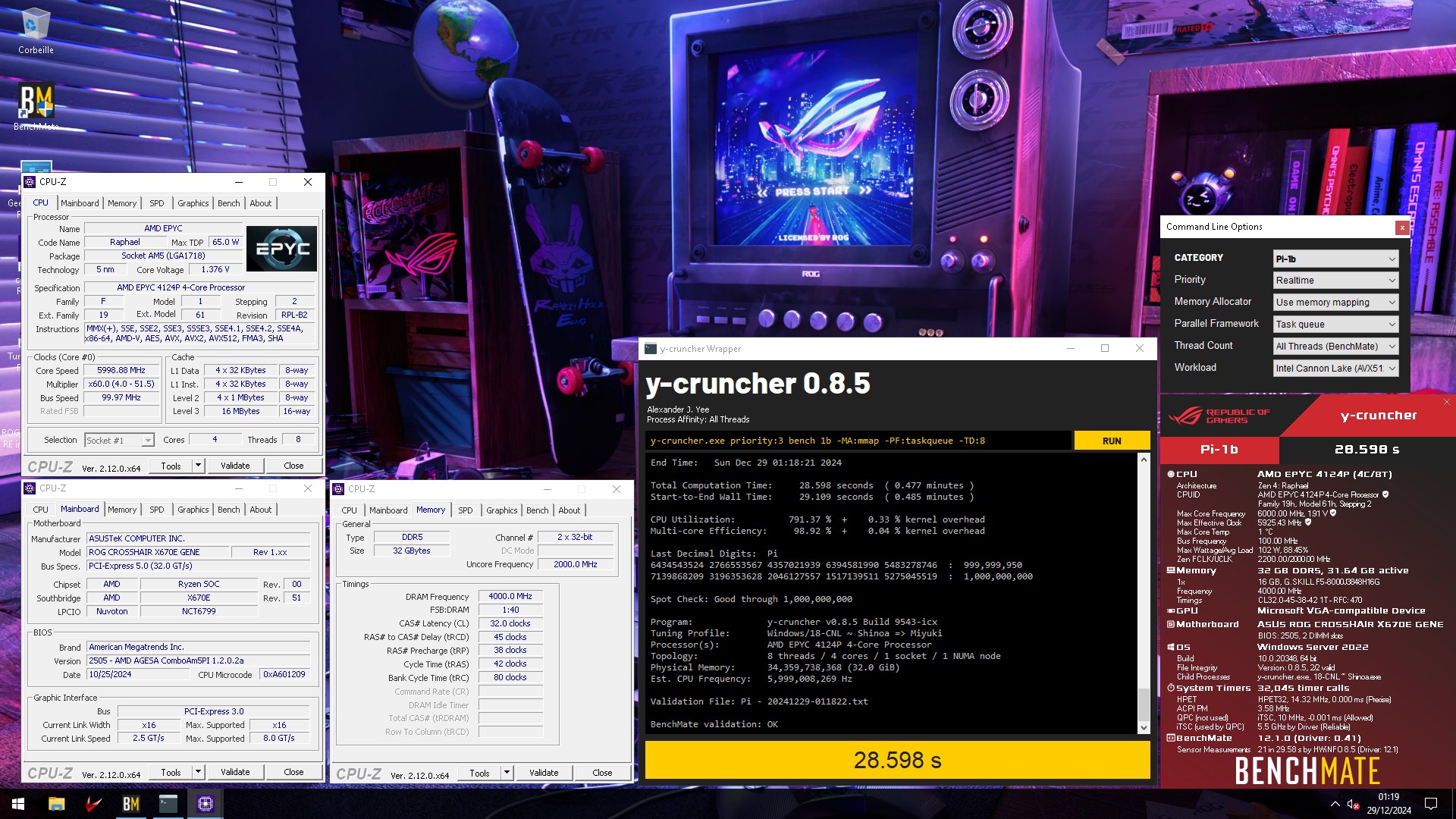Click the purple CPU-Z taskbar icon
Screen dimensions: 1456x819
[x=205, y=804]
